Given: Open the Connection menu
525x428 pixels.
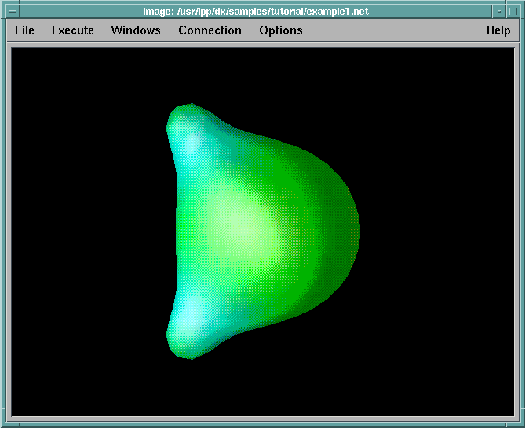Looking at the screenshot, I should click(210, 30).
